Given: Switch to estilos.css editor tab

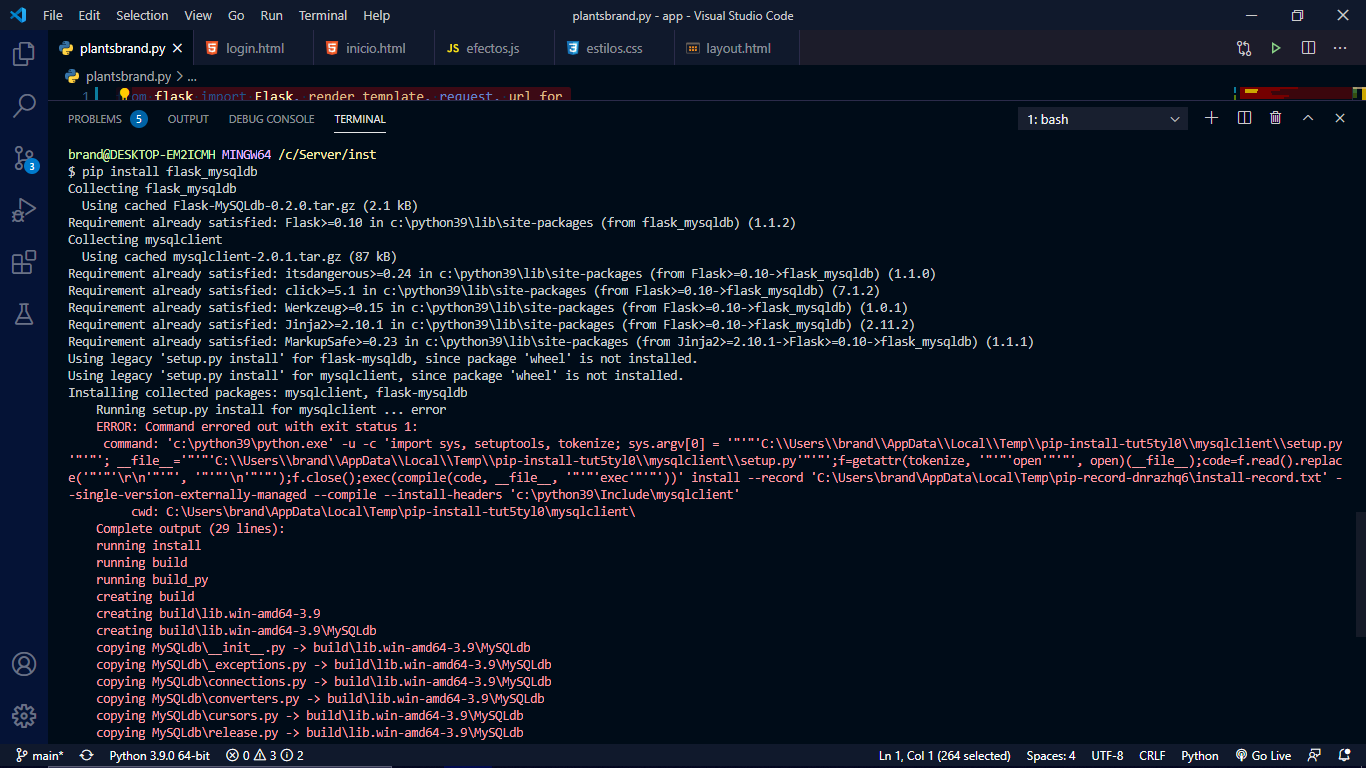Looking at the screenshot, I should point(614,48).
